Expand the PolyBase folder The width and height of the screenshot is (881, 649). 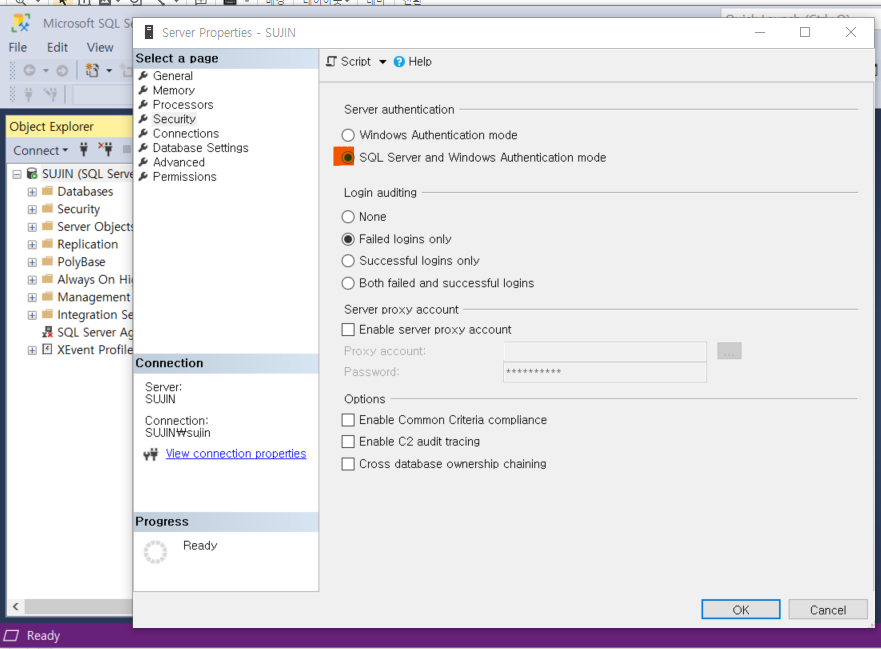(x=32, y=262)
